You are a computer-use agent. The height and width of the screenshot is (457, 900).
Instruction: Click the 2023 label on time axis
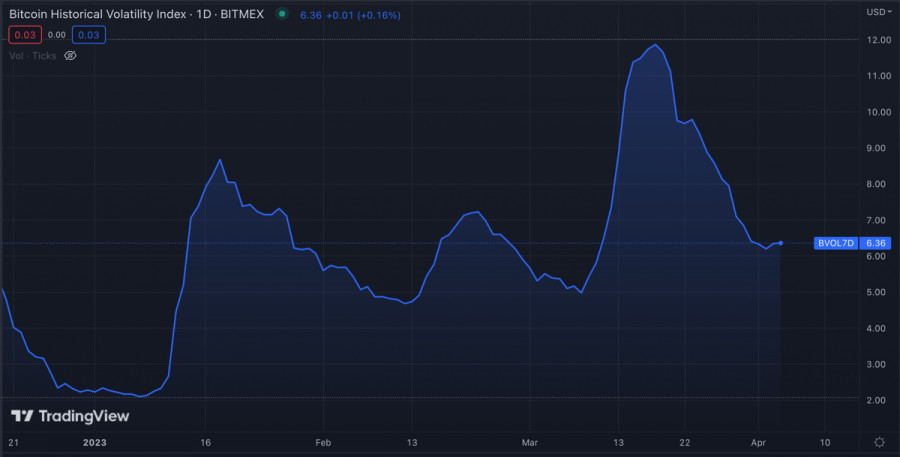tap(95, 442)
